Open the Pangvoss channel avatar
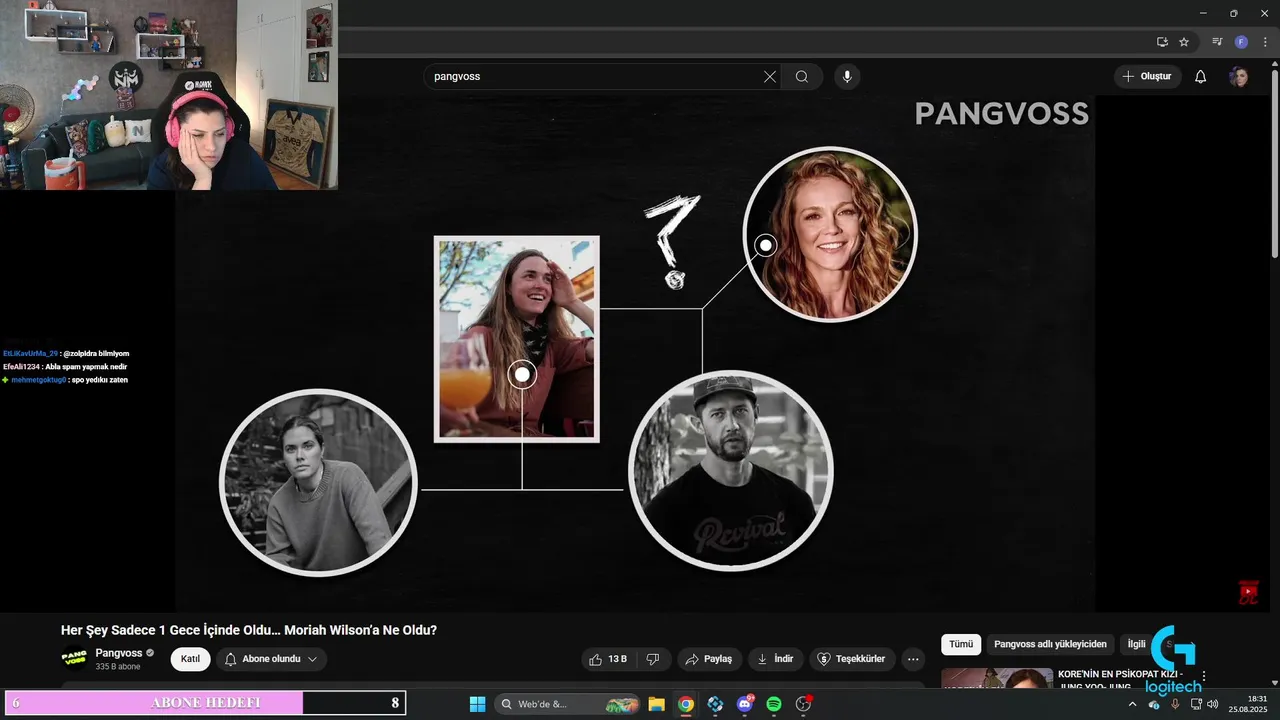This screenshot has width=1280, height=720. click(x=74, y=658)
